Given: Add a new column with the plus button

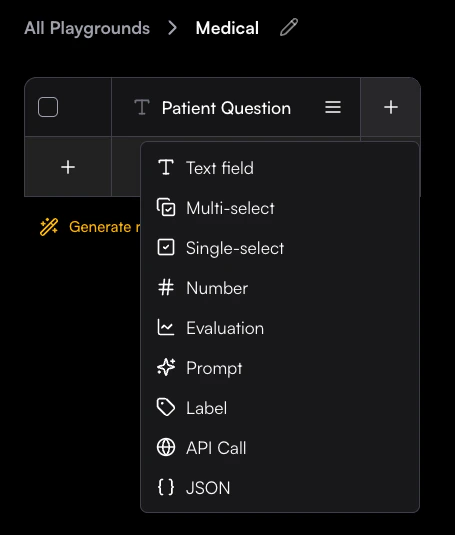Looking at the screenshot, I should pyautogui.click(x=391, y=107).
